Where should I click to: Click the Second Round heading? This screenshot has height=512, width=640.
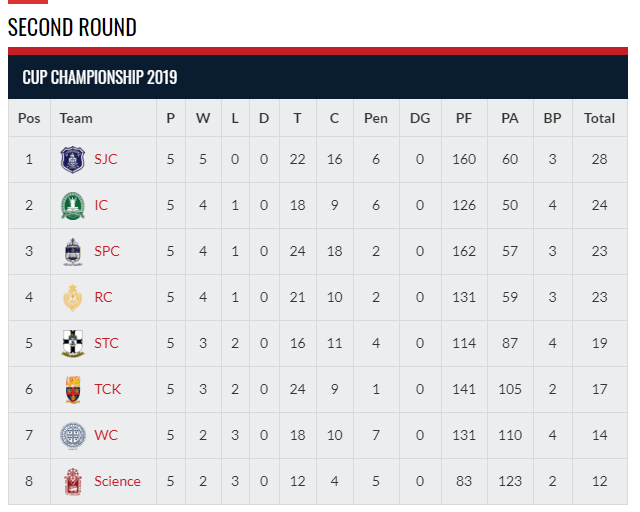tap(72, 28)
